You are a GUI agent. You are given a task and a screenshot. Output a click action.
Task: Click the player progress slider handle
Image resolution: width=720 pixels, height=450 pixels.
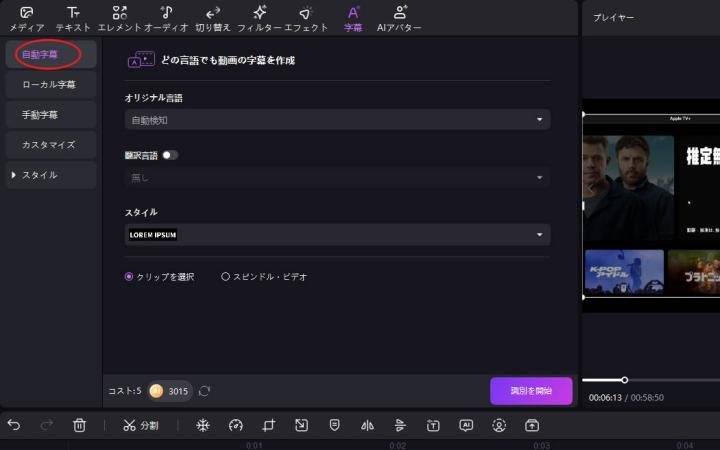pos(624,380)
